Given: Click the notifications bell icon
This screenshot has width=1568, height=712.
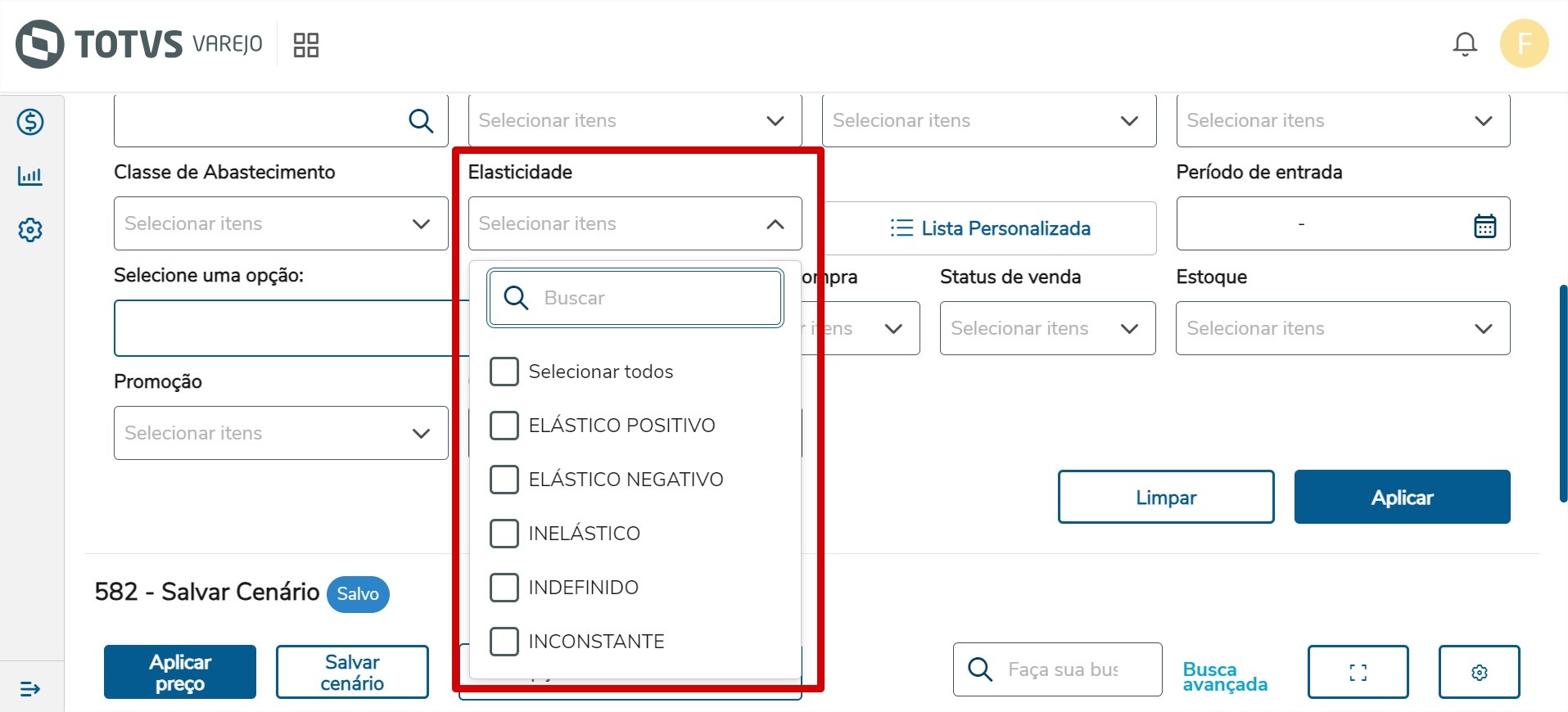Looking at the screenshot, I should tap(1465, 44).
